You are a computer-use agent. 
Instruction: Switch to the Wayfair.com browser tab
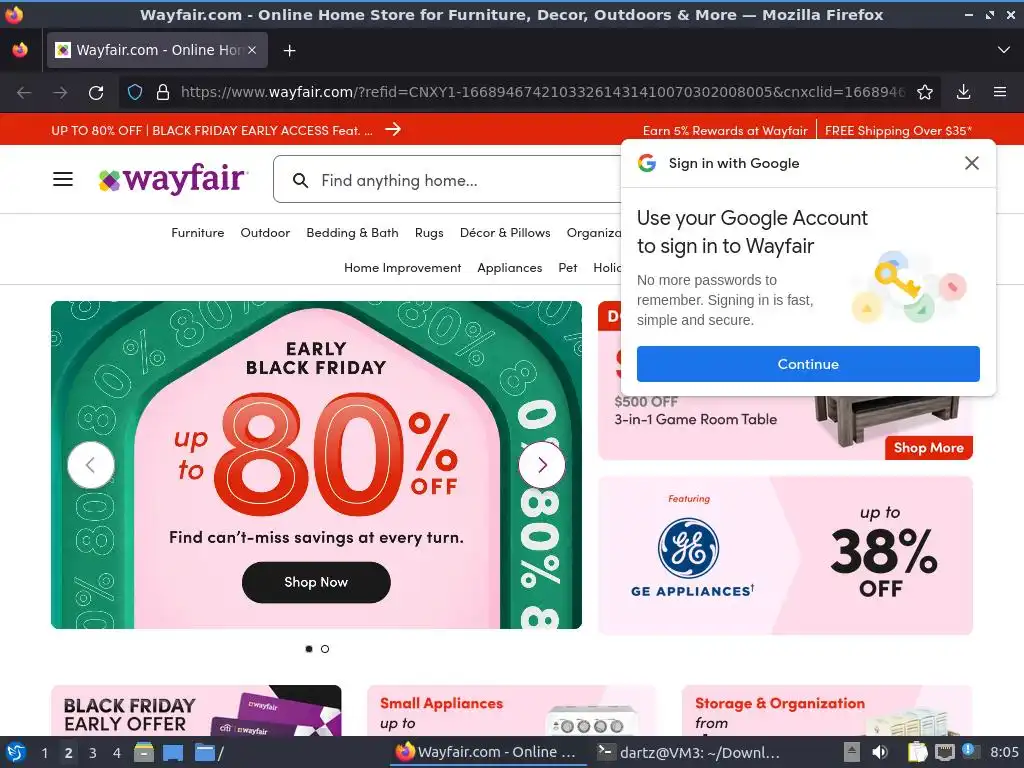(157, 50)
